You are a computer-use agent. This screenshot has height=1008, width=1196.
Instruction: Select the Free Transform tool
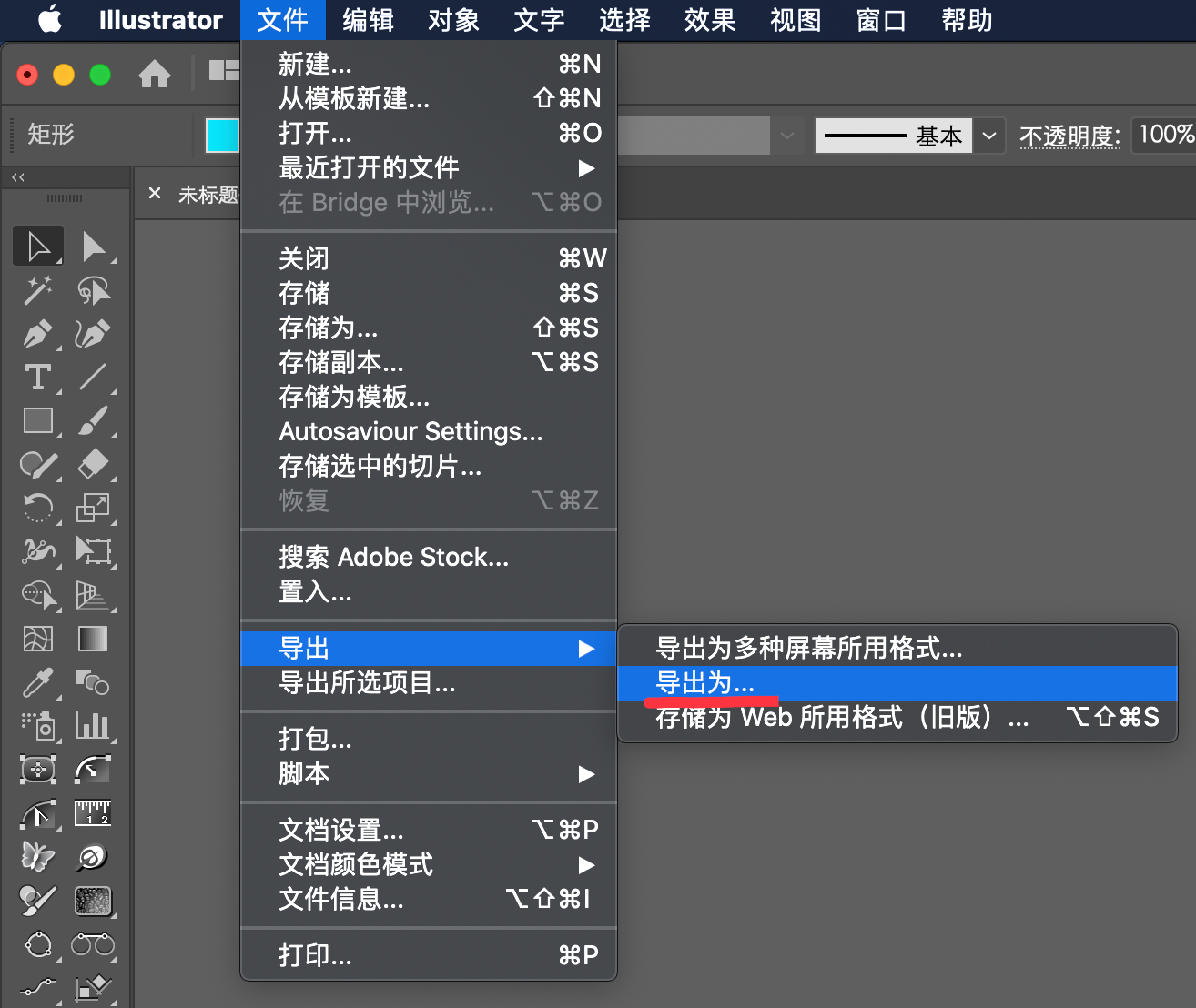click(93, 551)
